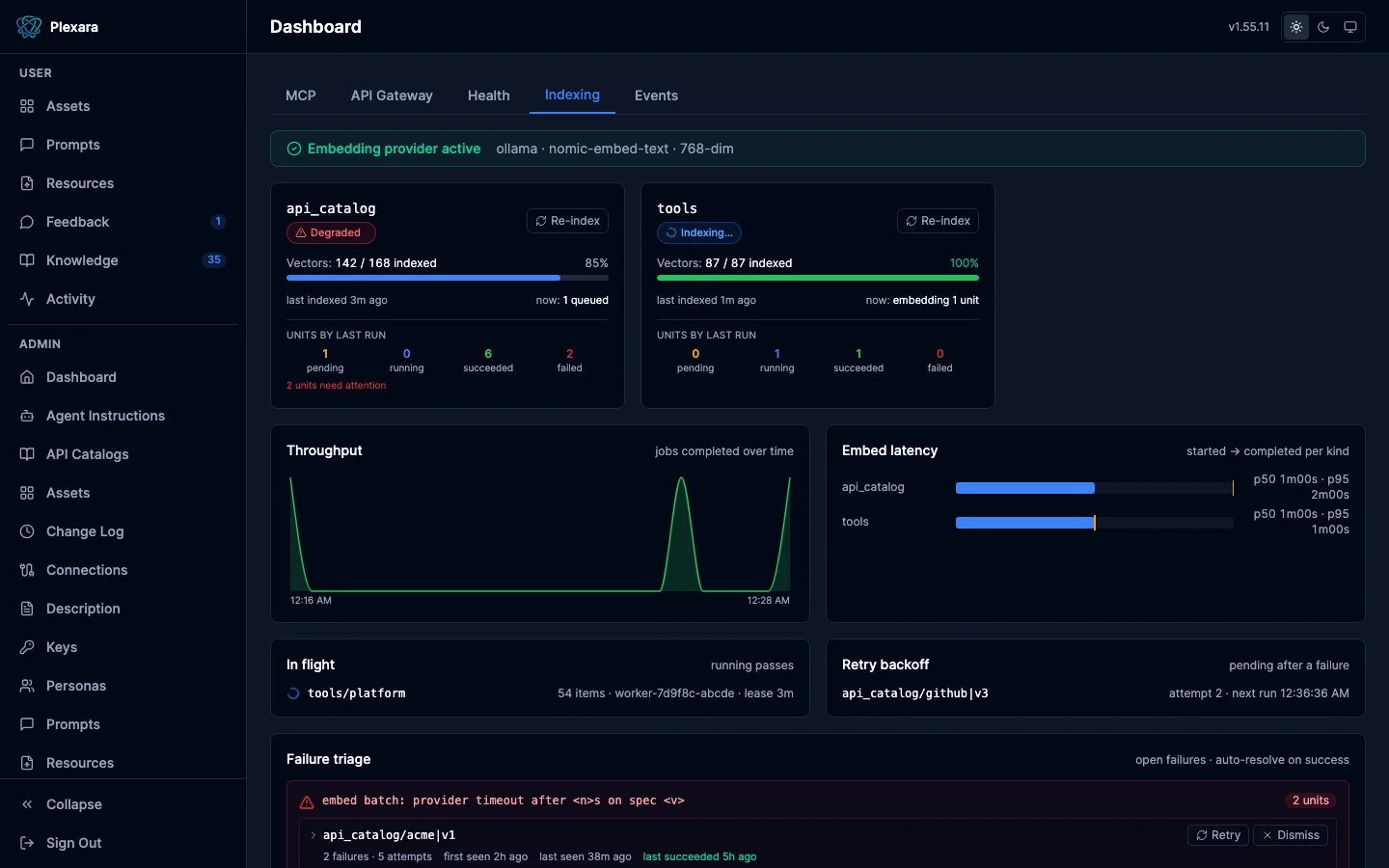Viewport: 1389px width, 868px height.
Task: Switch to light theme with the sun icon
Action: 1296,27
